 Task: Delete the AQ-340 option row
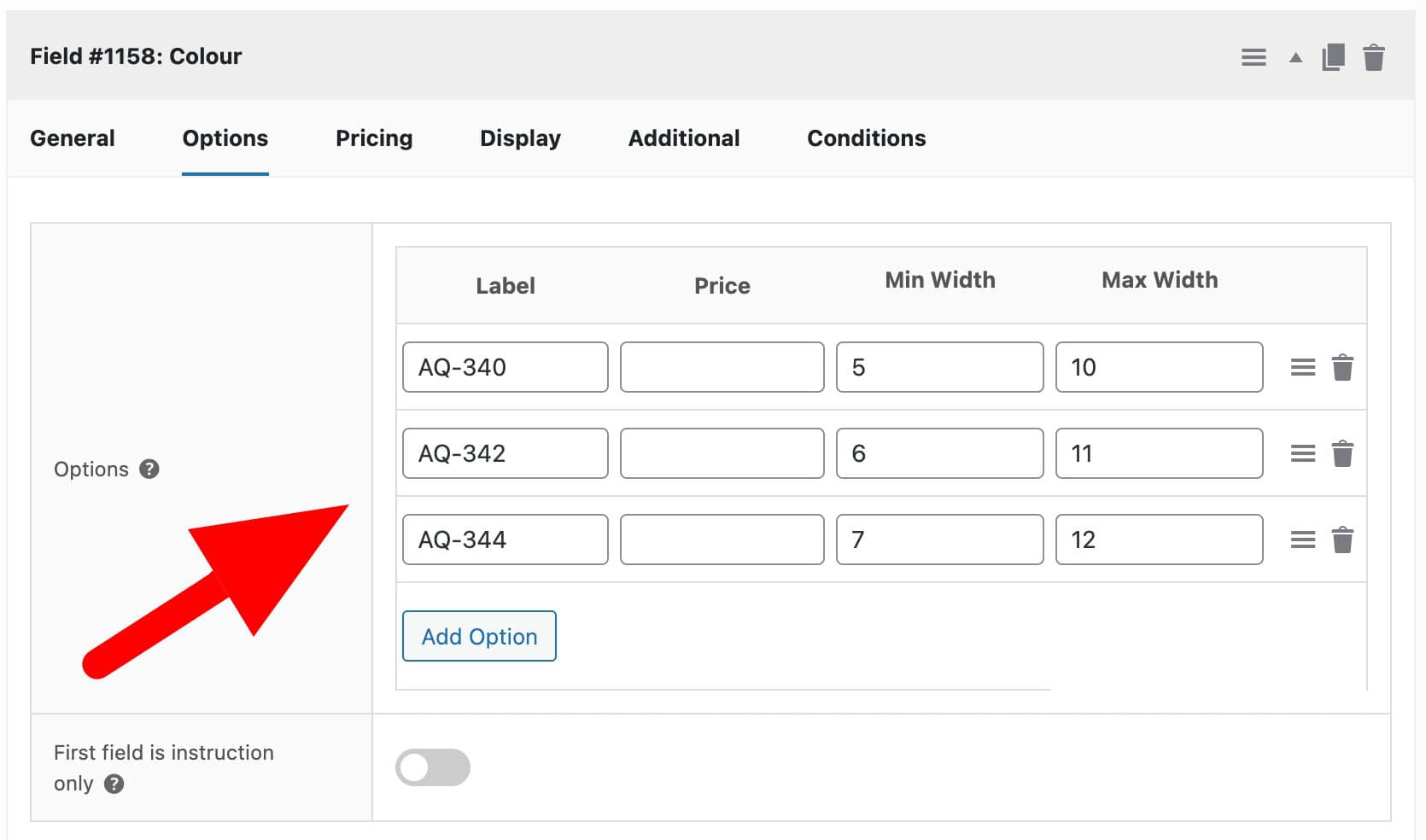click(x=1341, y=367)
